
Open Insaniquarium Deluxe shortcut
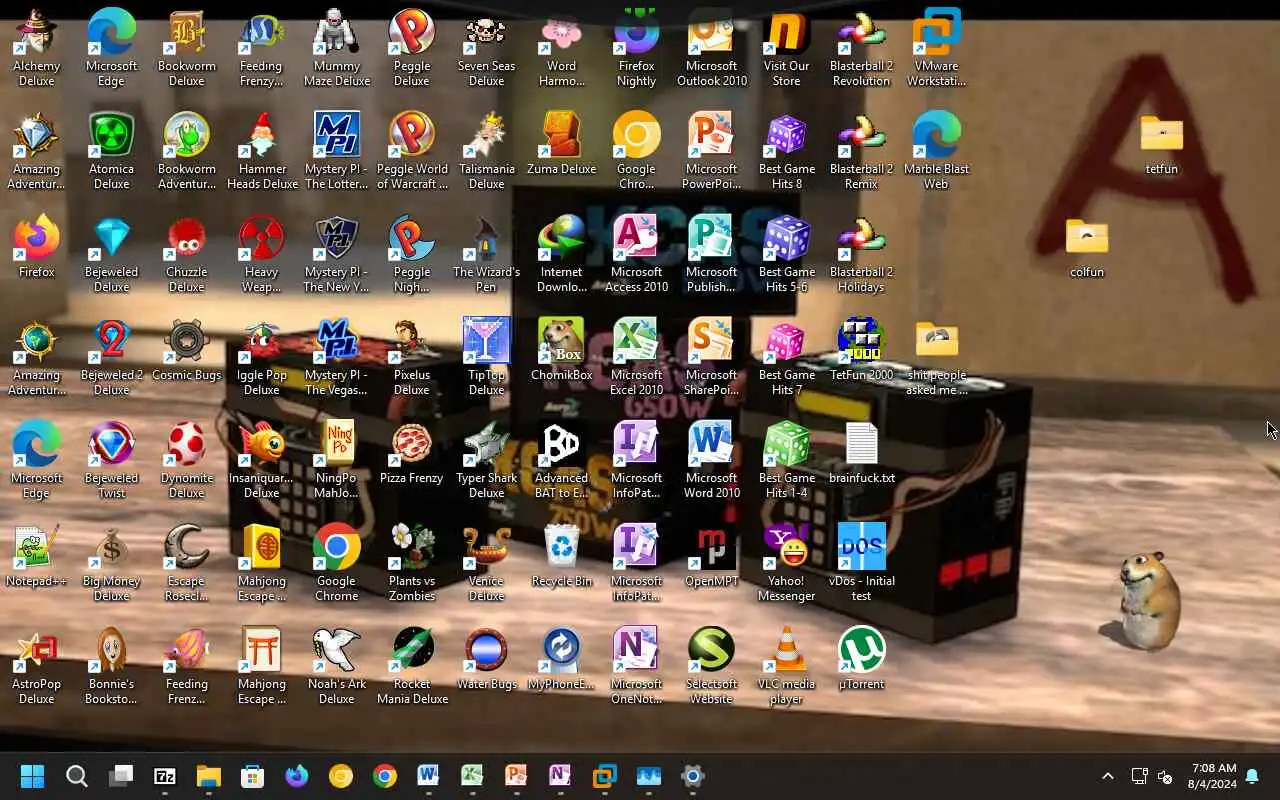click(x=262, y=460)
